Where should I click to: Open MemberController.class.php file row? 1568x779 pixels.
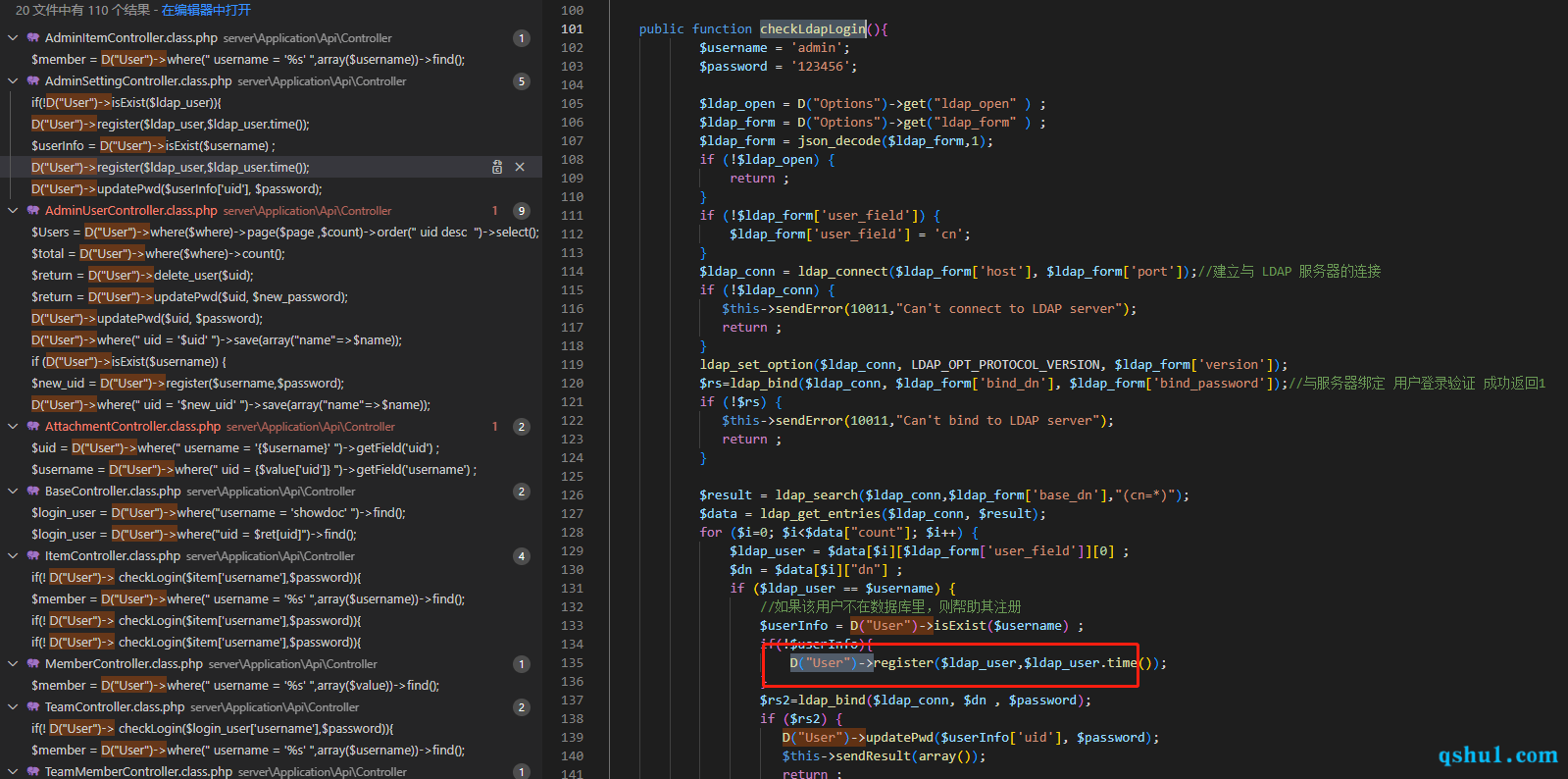(271, 664)
